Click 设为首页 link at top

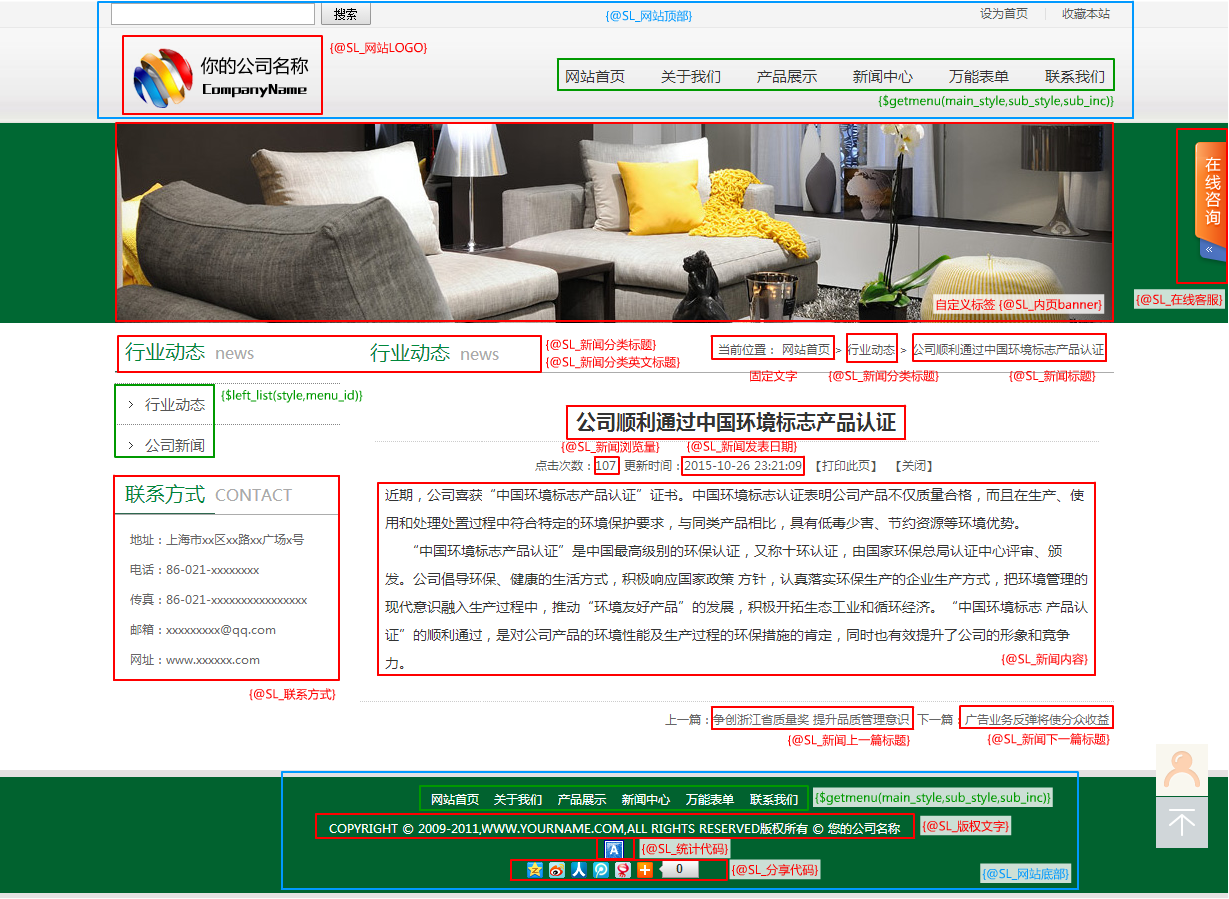pos(1003,14)
